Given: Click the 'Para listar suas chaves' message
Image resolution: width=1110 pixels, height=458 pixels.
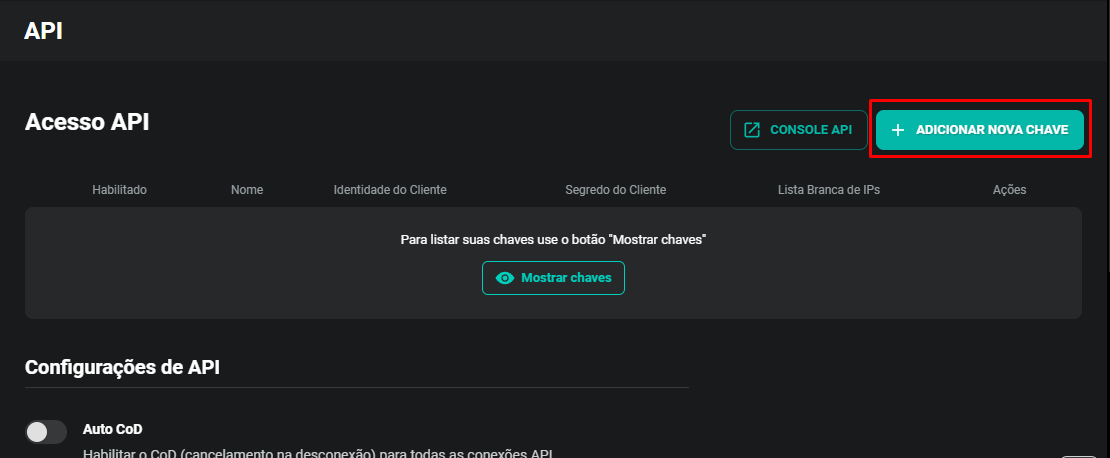Looking at the screenshot, I should [553, 240].
